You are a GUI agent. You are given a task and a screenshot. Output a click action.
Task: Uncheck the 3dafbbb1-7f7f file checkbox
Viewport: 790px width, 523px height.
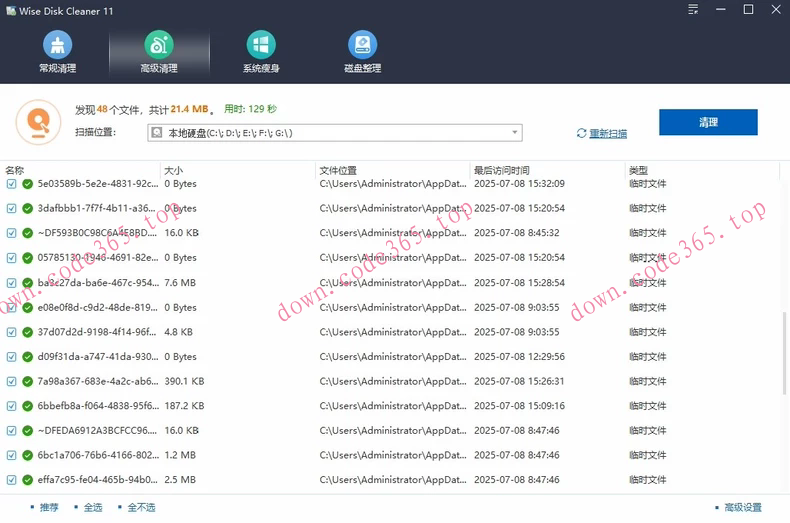coord(11,209)
